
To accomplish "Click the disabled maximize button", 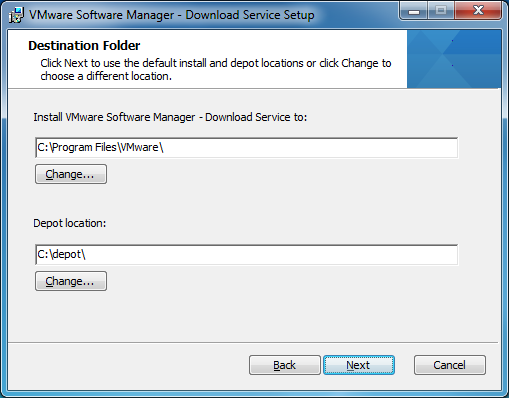I will pos(441,11).
